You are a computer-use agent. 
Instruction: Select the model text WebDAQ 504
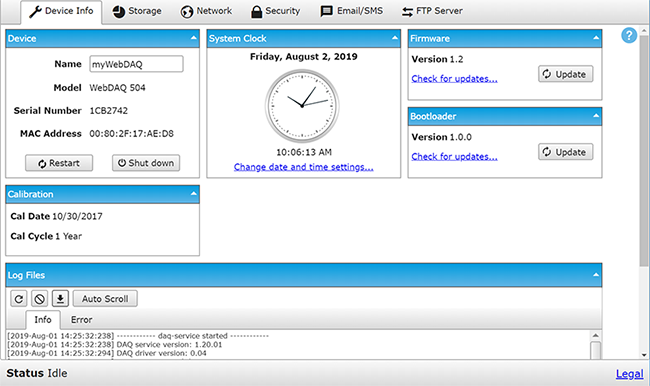(117, 88)
